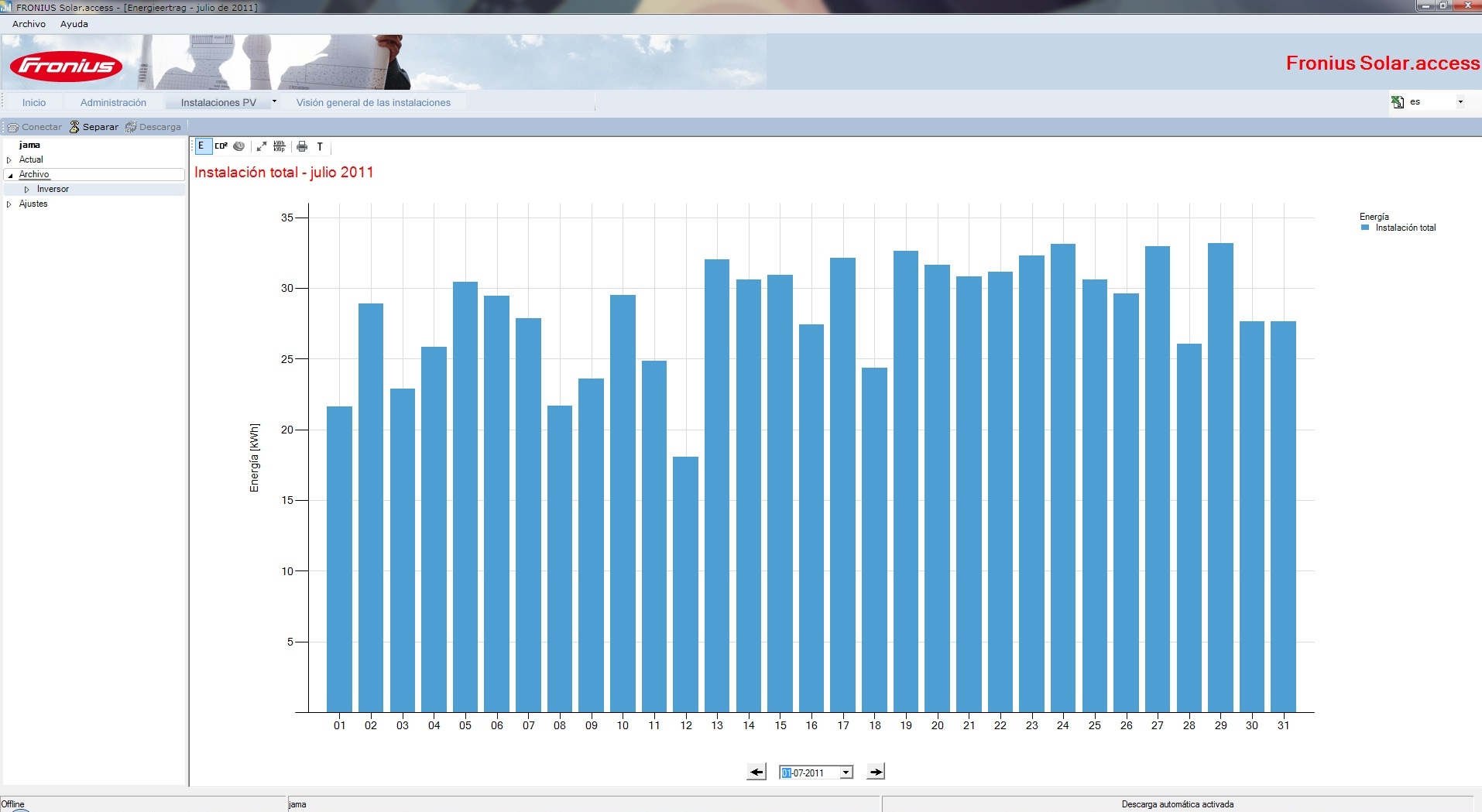
Task: Go to next month with right arrow
Action: tap(876, 772)
